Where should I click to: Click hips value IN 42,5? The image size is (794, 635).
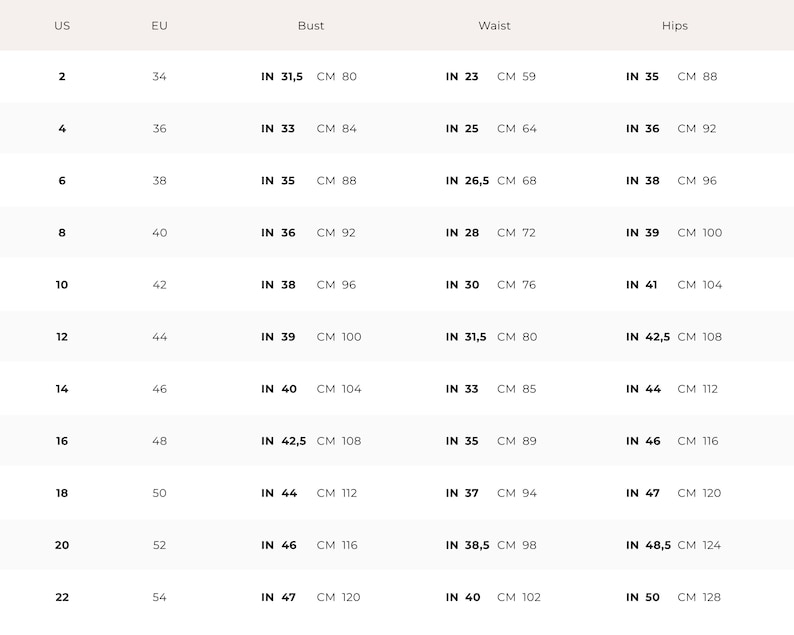[648, 337]
